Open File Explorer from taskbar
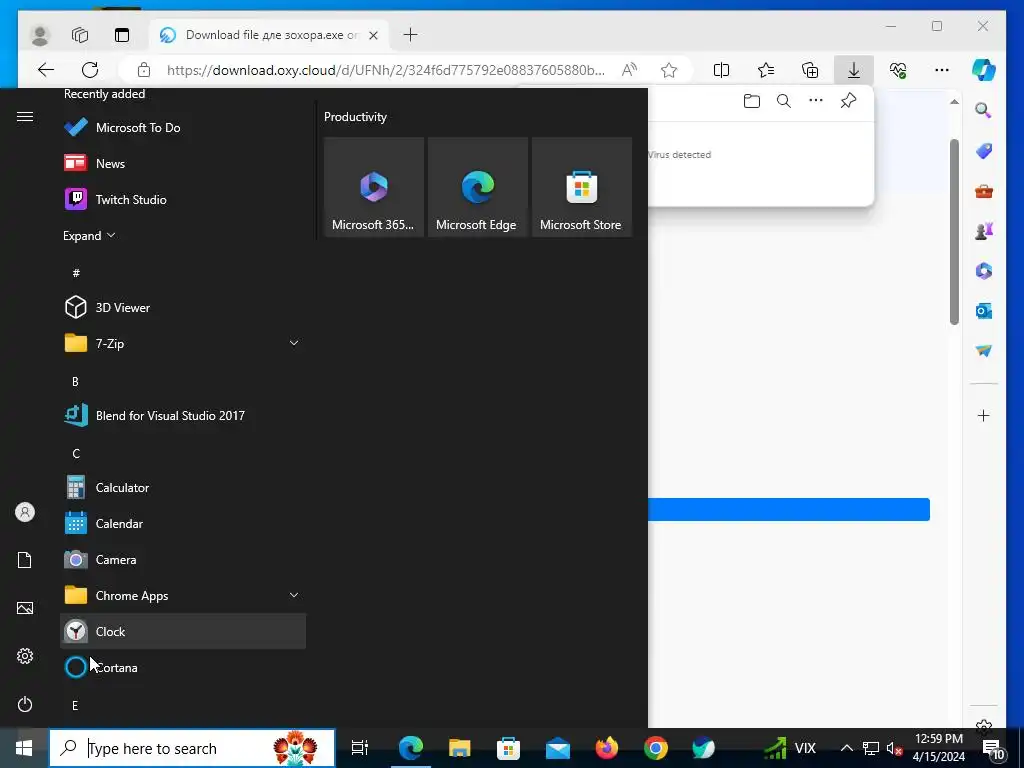The image size is (1024, 768). pyautogui.click(x=460, y=748)
